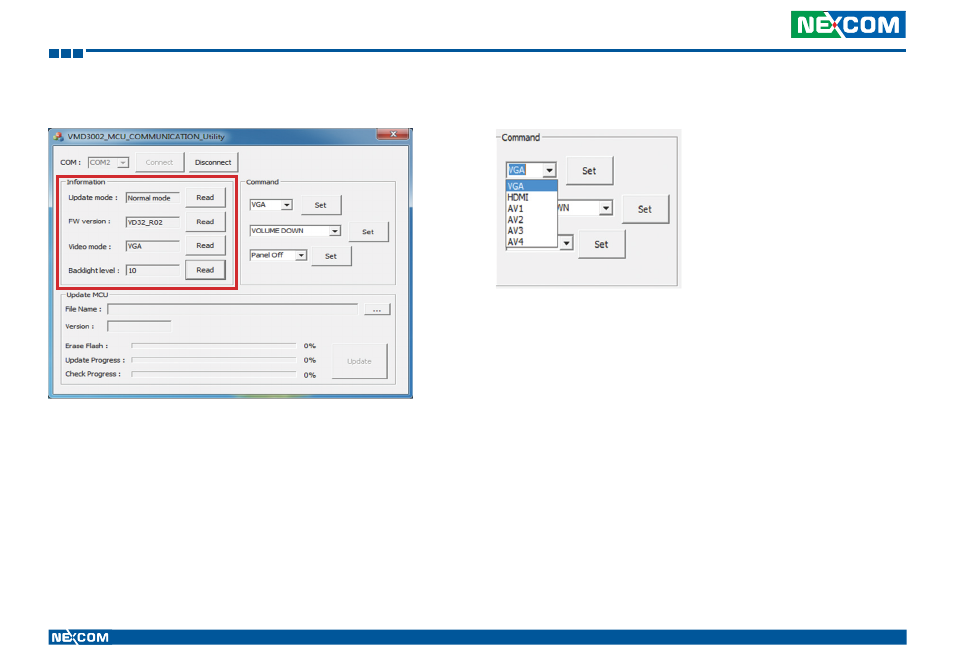The image size is (954, 671).
Task: Click the Erase Flash progress bar
Action: tap(214, 346)
